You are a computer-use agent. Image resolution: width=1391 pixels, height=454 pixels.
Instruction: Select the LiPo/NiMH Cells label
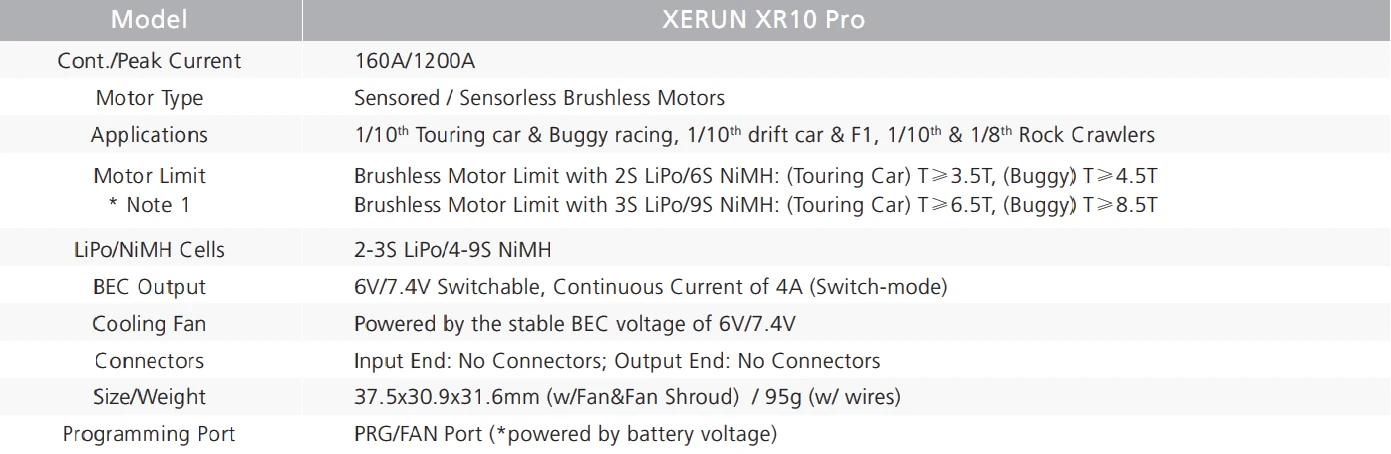click(149, 250)
